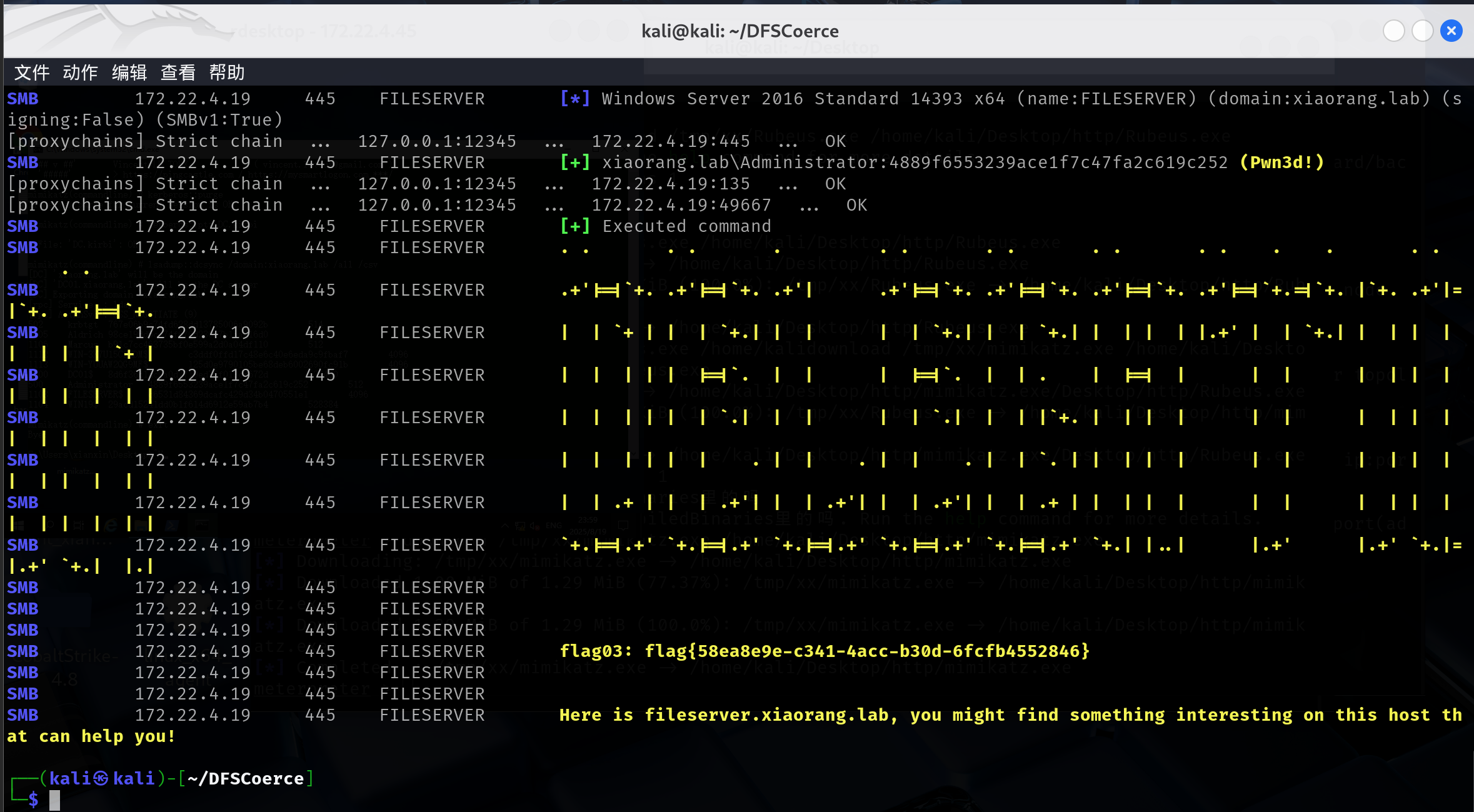Viewport: 1474px width, 812px height.
Task: Open the 编辑 (Edit) menu
Action: point(129,73)
